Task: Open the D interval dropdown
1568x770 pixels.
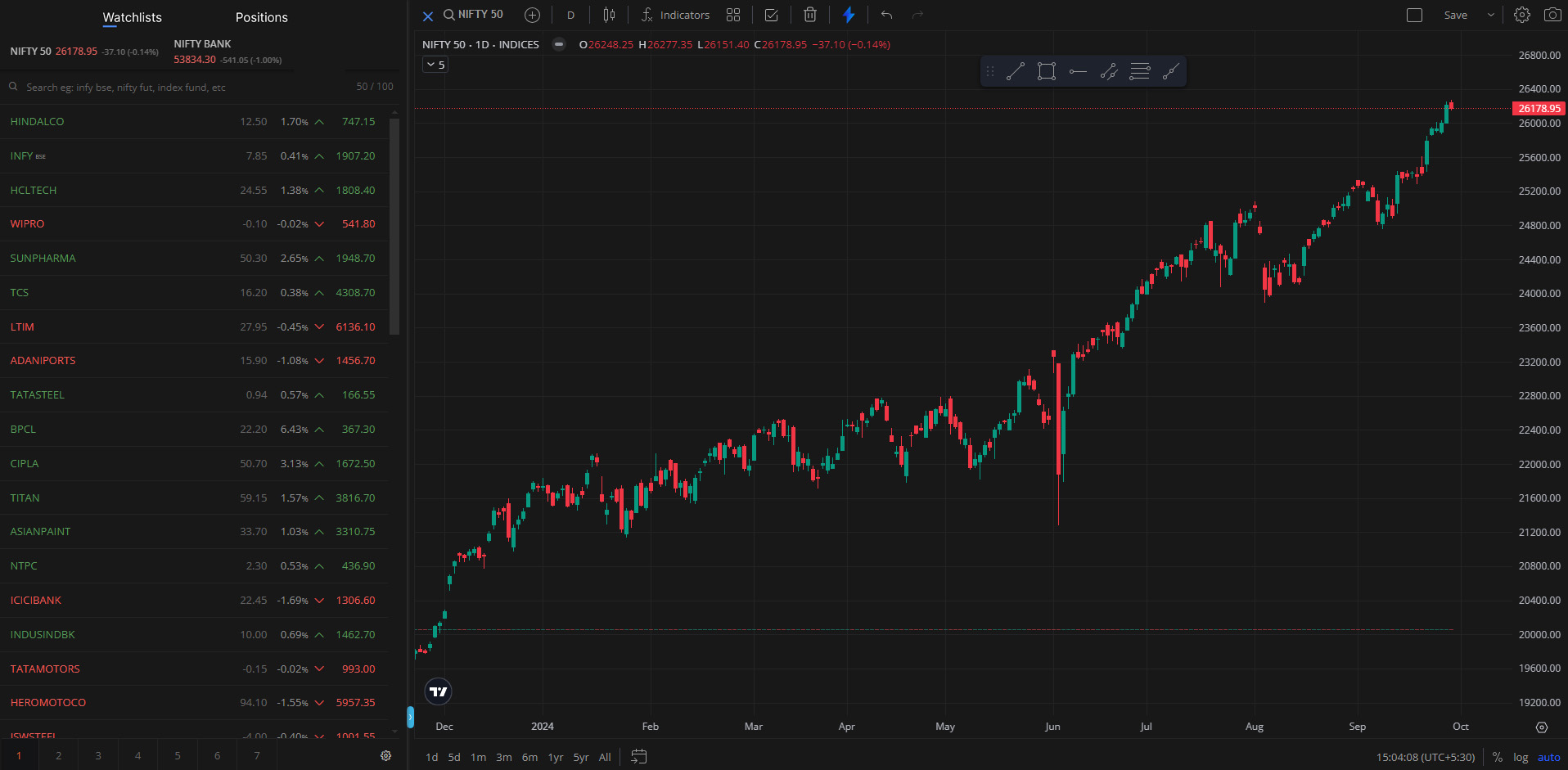Action: click(x=570, y=15)
